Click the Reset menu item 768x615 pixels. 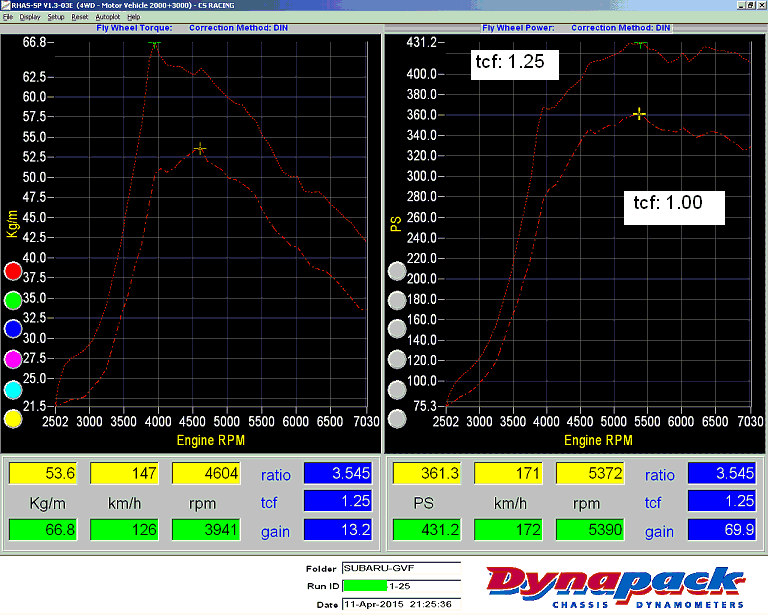coord(80,17)
